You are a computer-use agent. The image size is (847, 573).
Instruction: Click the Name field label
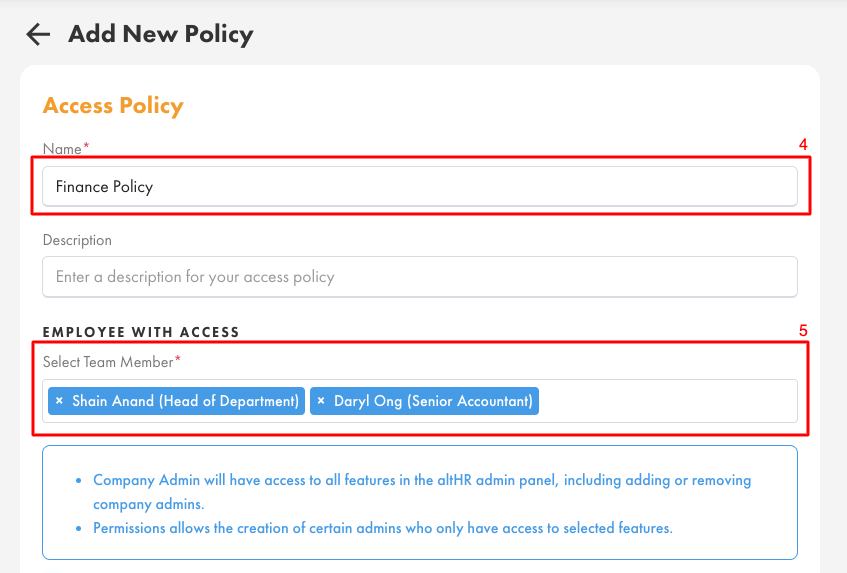[63, 149]
